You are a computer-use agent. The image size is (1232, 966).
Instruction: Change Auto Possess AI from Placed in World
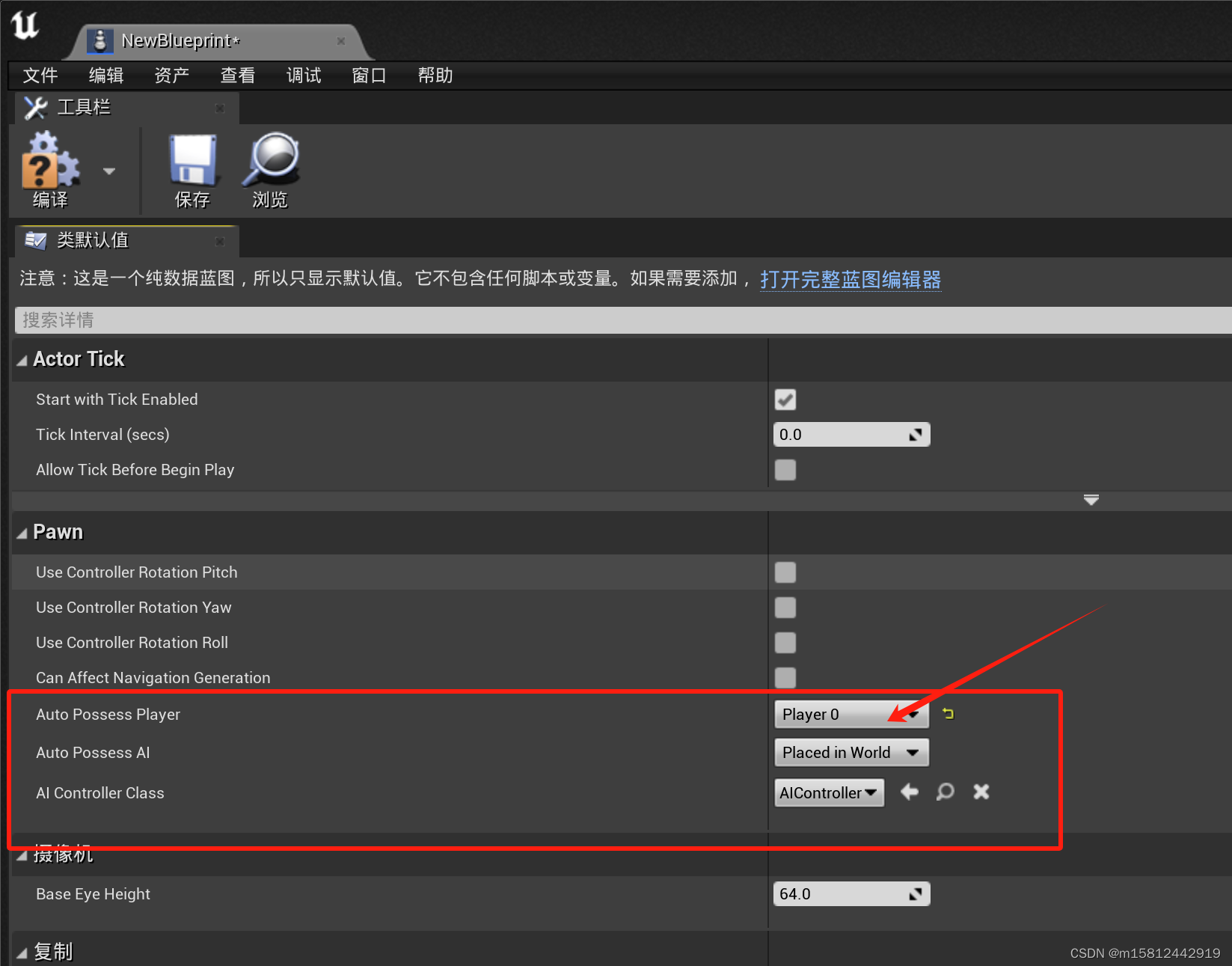[851, 752]
